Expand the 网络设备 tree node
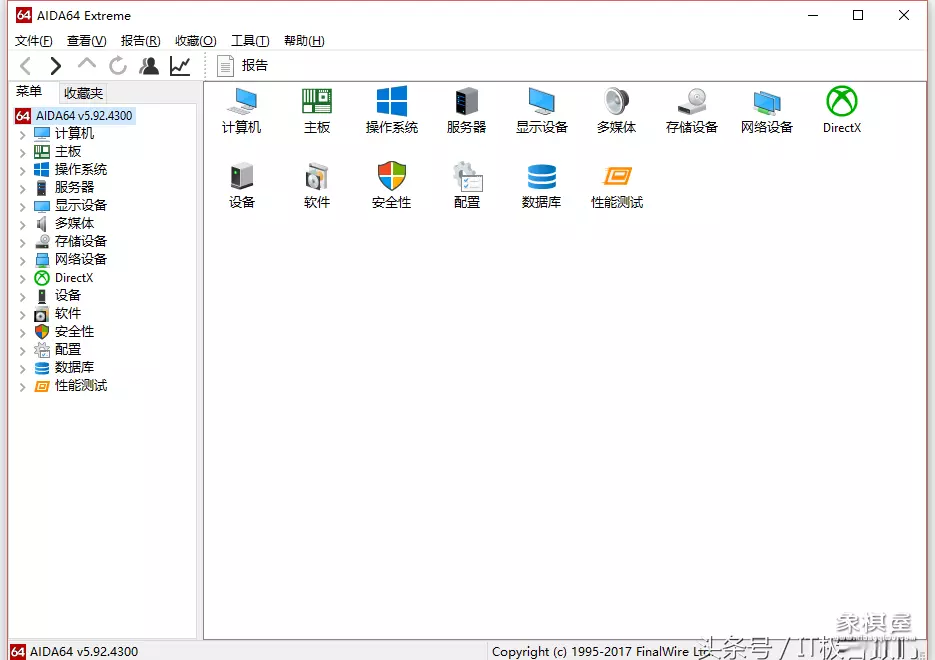This screenshot has width=935, height=660. [x=23, y=261]
